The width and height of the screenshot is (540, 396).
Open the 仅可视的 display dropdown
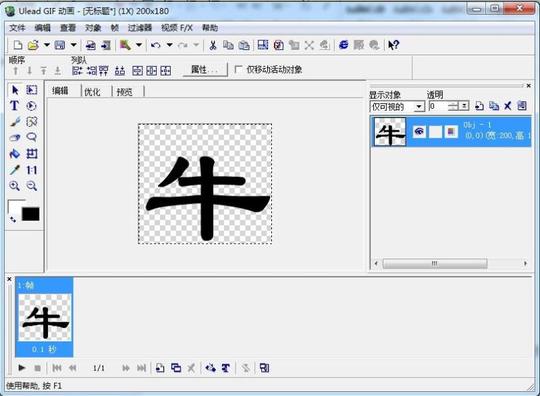pyautogui.click(x=418, y=106)
